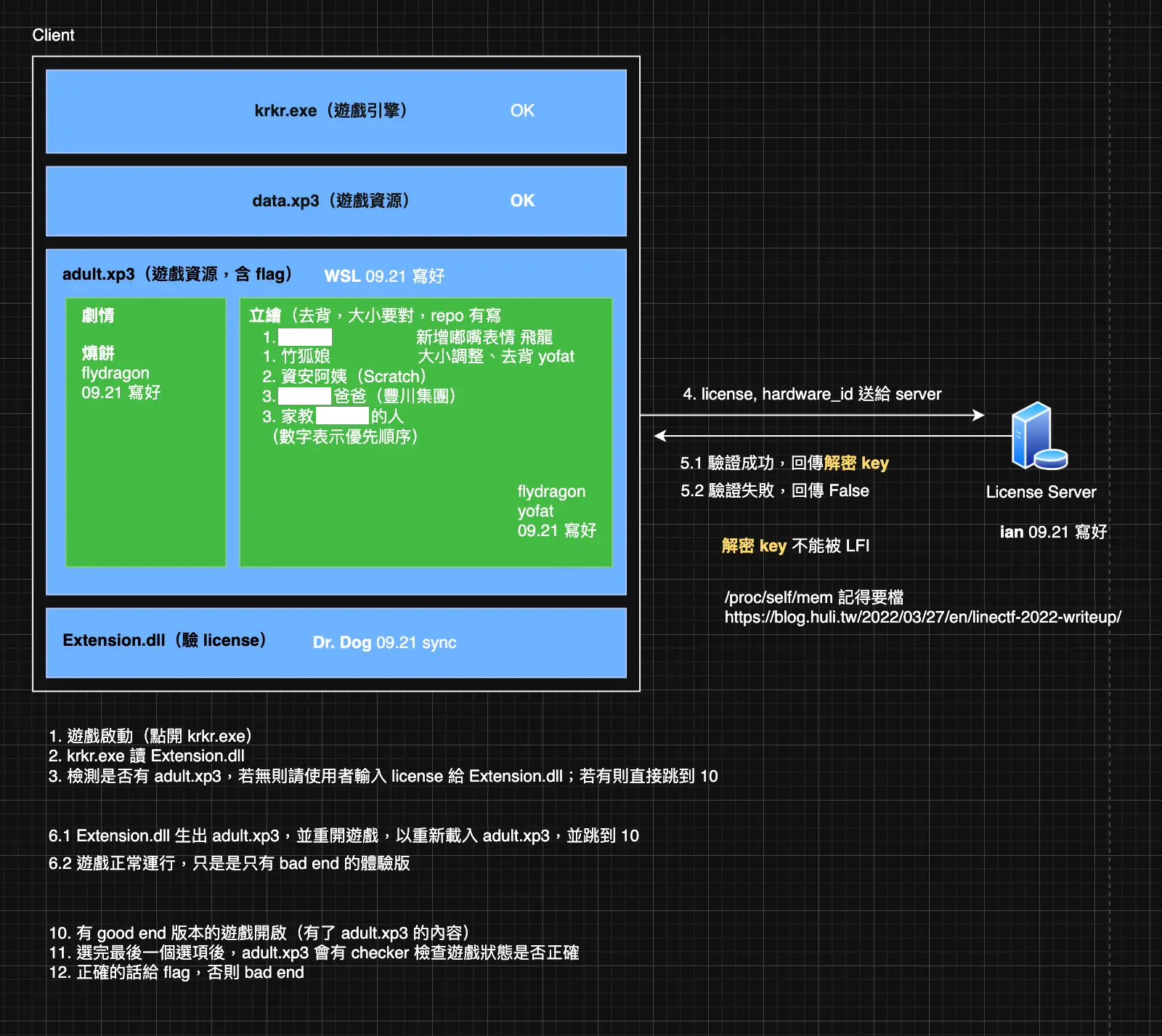Select the OK text in data.xp3 block
Image resolution: width=1162 pixels, height=1036 pixels.
[522, 201]
